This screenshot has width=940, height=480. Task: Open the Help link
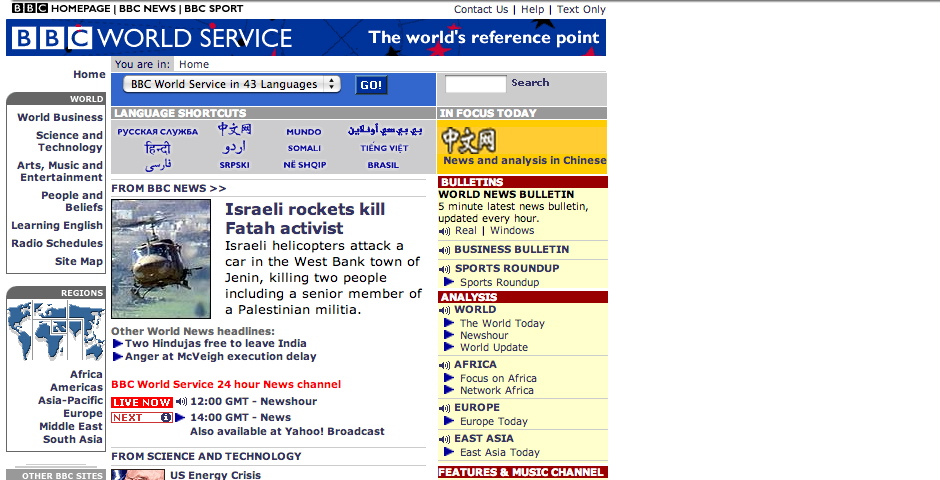pos(532,10)
